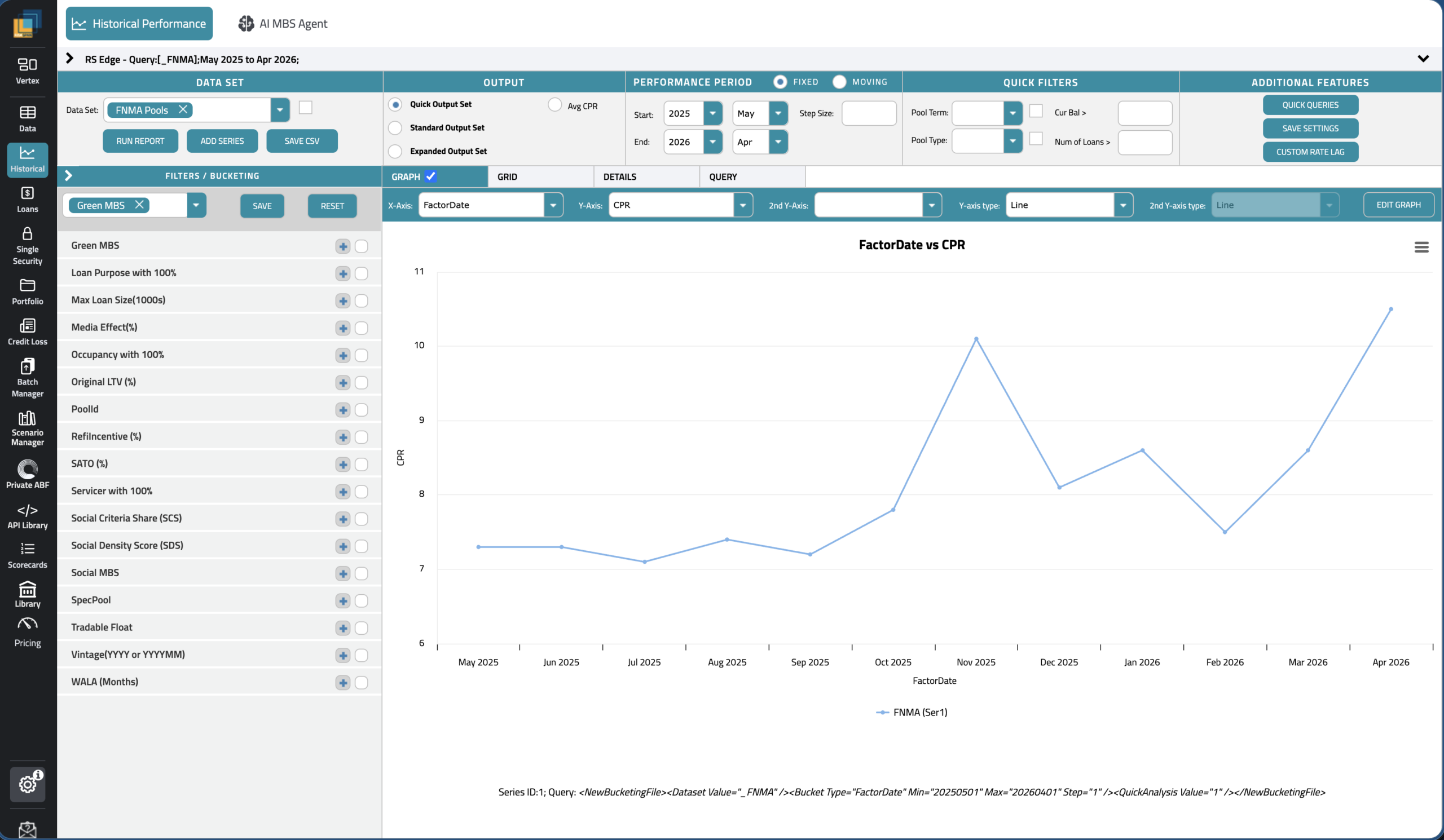Switch performance period to MOVING
Screen dimensions: 1444x840
[839, 82]
